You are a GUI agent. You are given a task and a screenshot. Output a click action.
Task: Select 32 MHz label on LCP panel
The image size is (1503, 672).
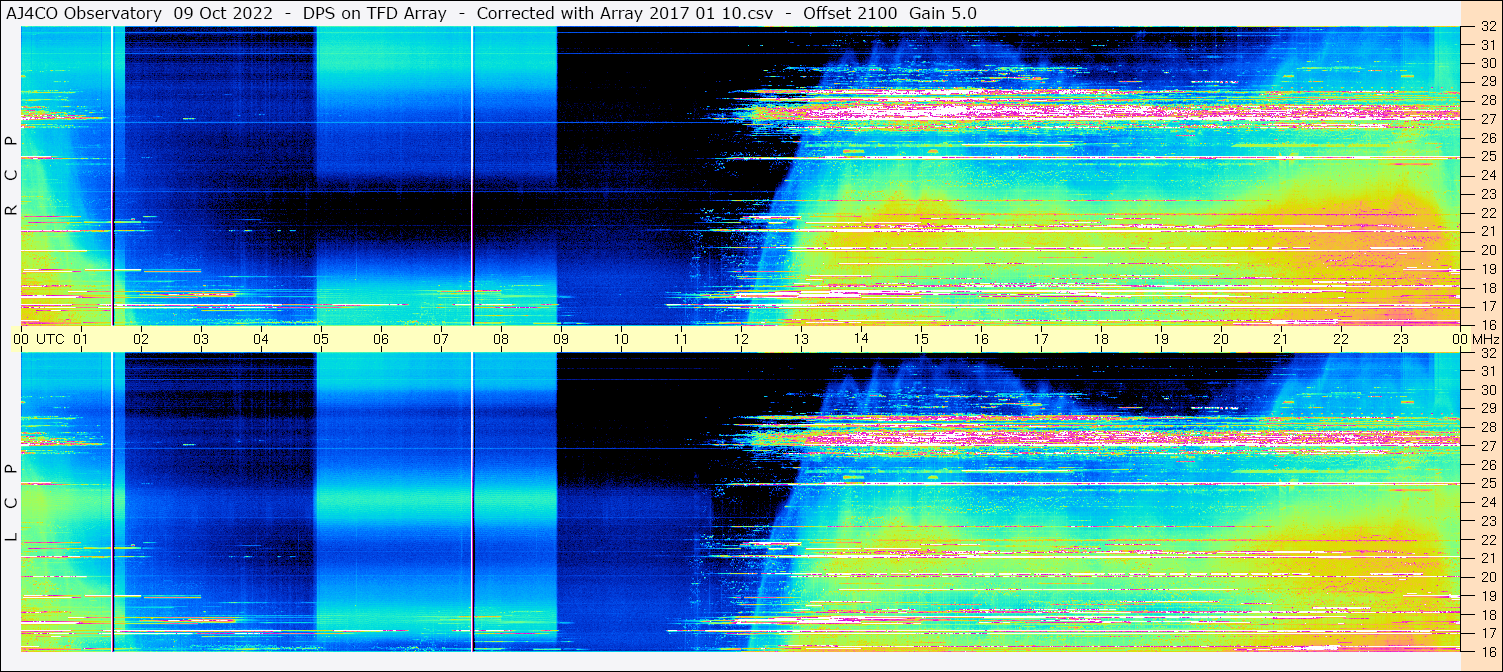[1487, 353]
